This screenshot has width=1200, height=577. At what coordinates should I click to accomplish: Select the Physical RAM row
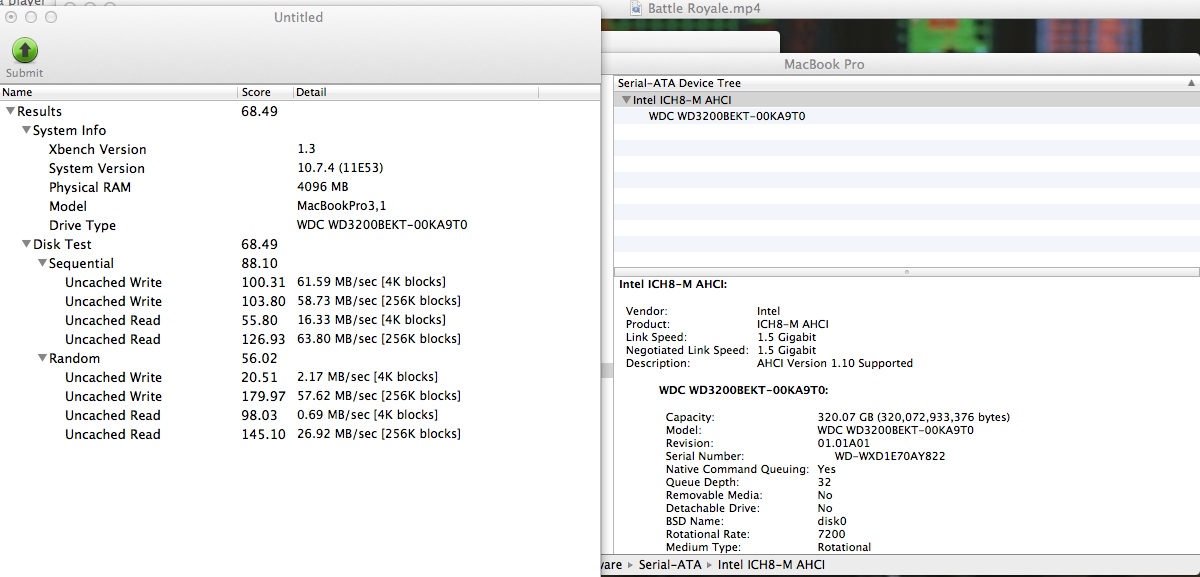300,187
